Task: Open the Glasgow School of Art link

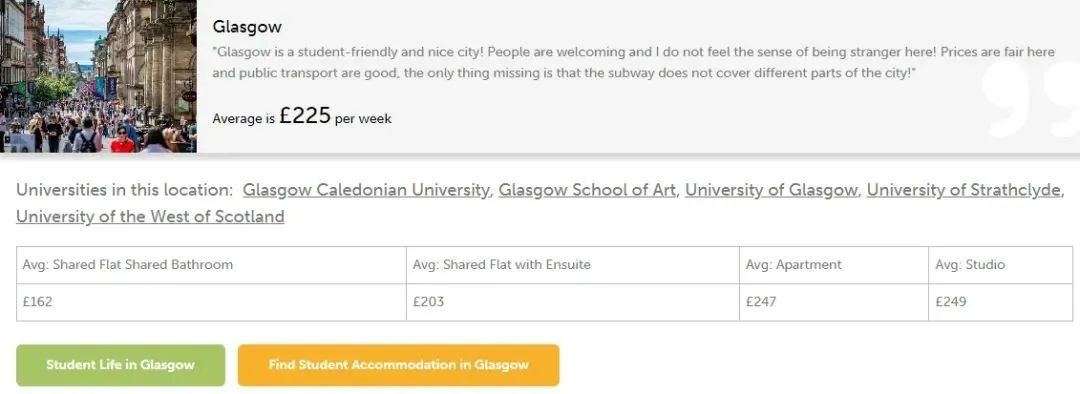Action: (587, 190)
